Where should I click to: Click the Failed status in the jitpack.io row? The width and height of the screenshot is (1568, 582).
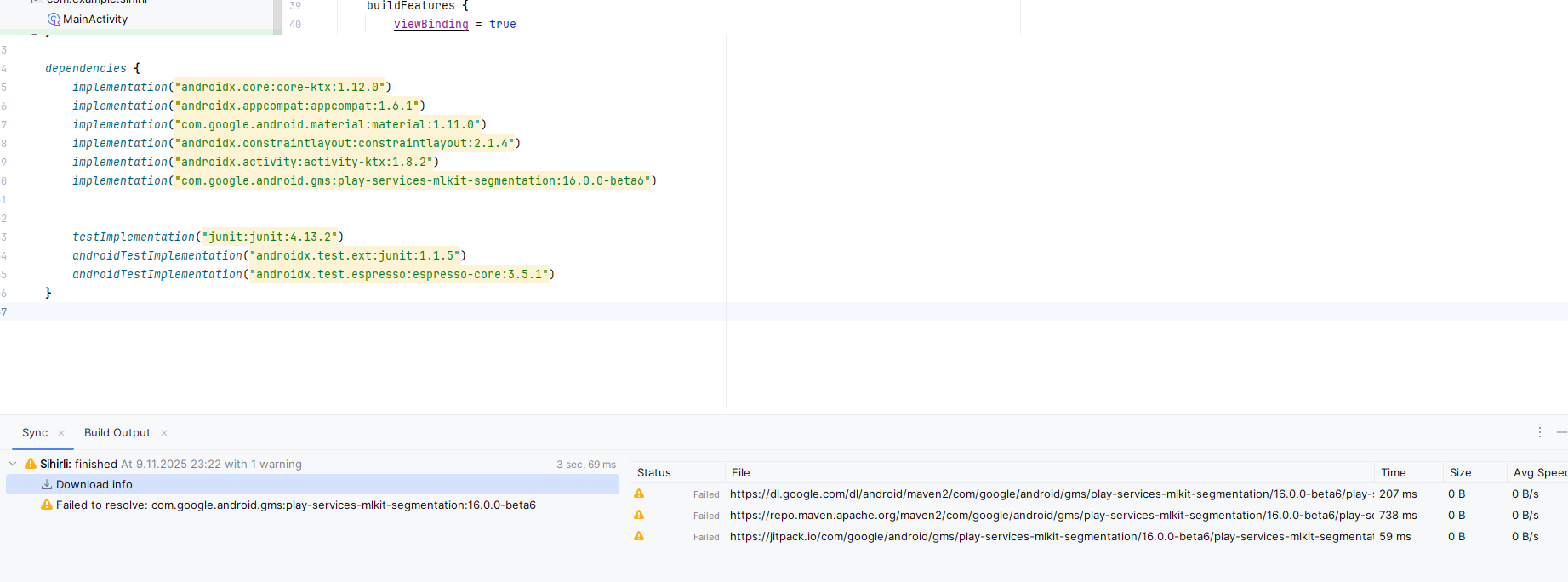coord(706,537)
